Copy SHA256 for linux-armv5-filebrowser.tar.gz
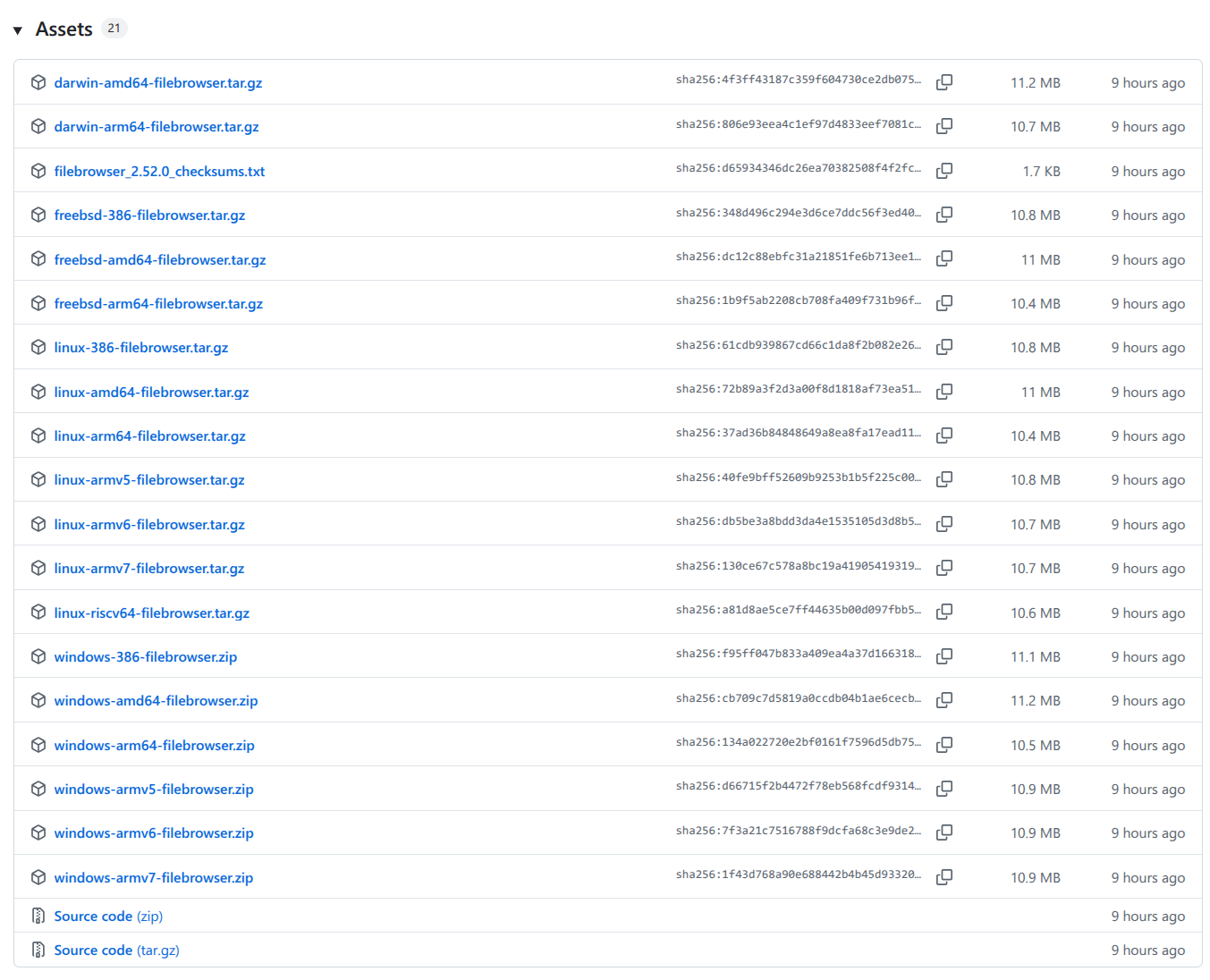The height and width of the screenshot is (980, 1210). [x=943, y=479]
